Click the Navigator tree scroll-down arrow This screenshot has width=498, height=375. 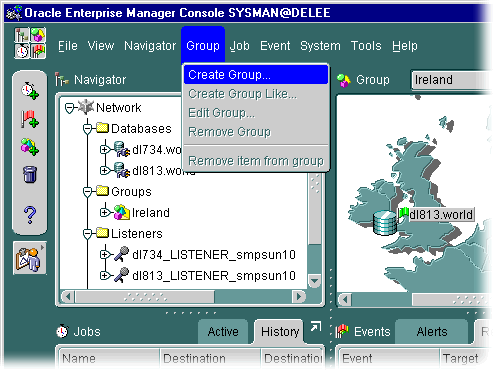click(x=314, y=281)
